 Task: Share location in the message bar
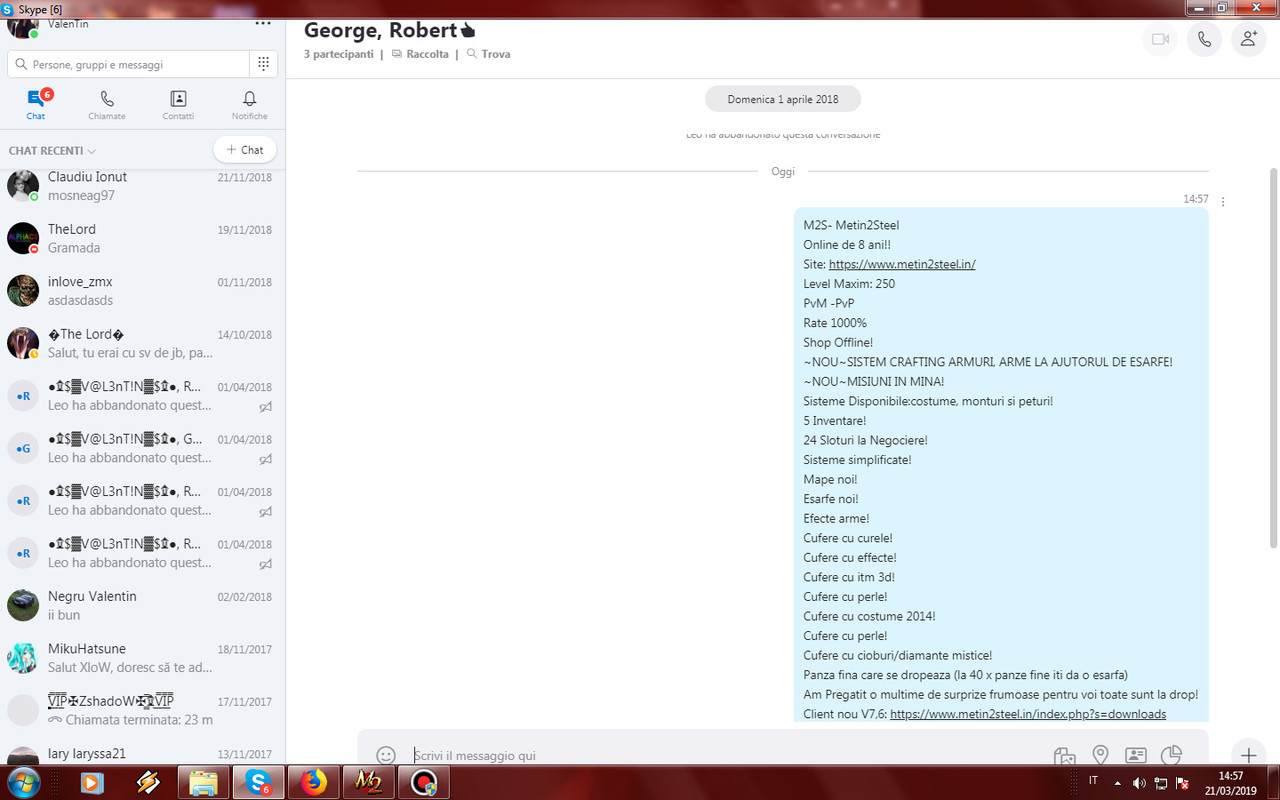click(1100, 755)
